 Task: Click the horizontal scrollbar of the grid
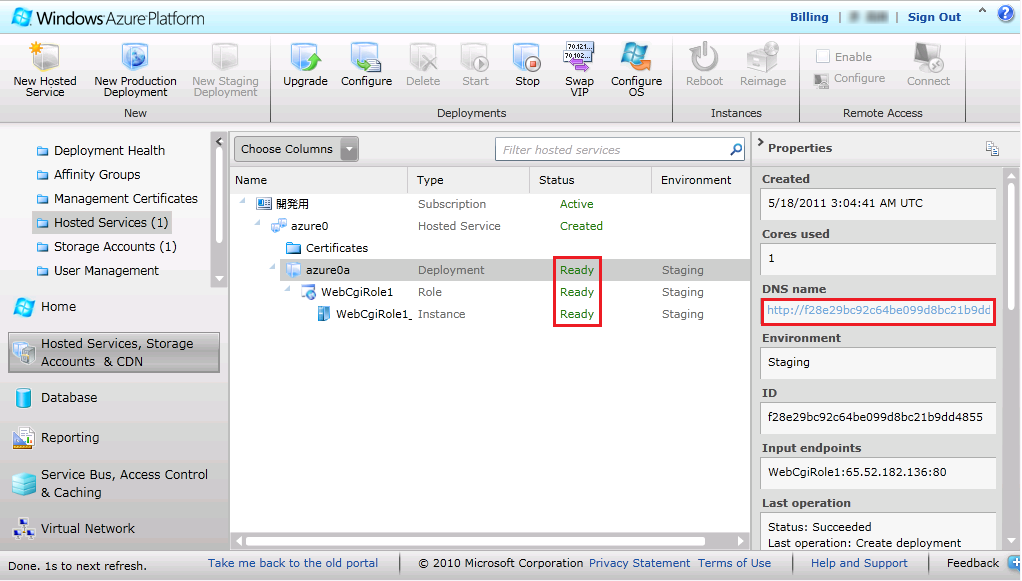pyautogui.click(x=474, y=541)
